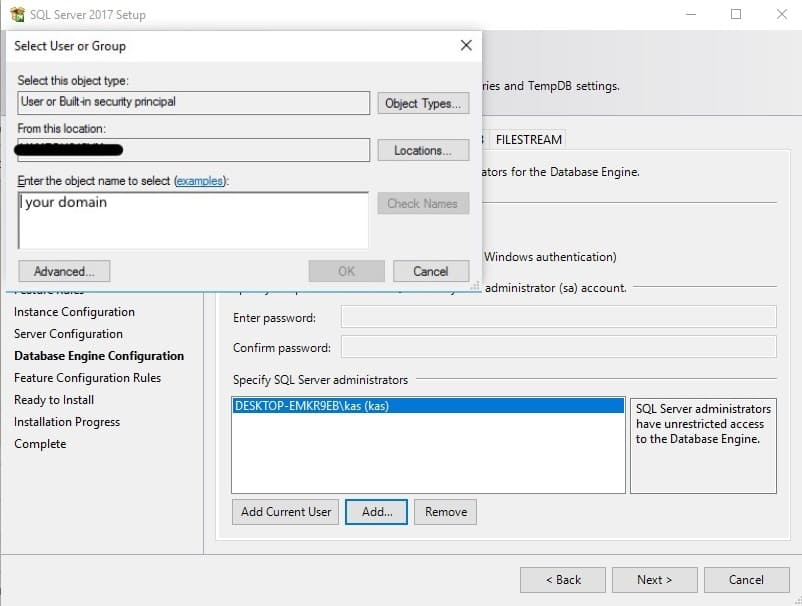Proceed with the Next button
Screen dimensions: 802x606
(x=654, y=580)
